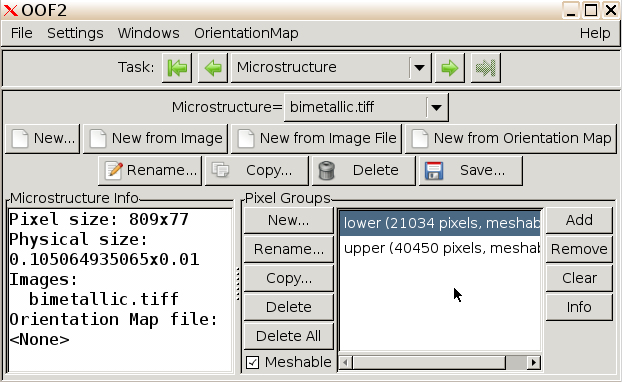
Task: Rename the microstructure with pencil Rename... button
Action: 150,171
